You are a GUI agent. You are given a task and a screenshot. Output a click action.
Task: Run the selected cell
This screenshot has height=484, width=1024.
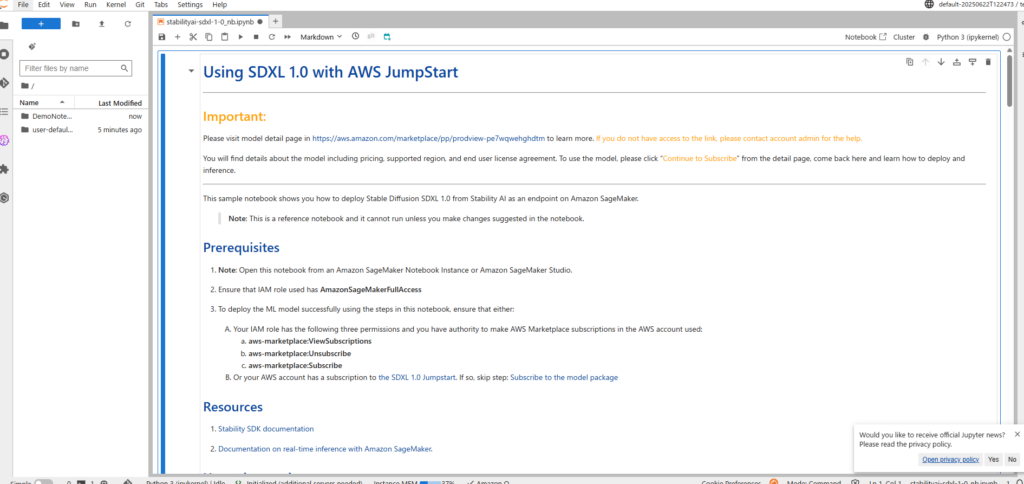(240, 37)
